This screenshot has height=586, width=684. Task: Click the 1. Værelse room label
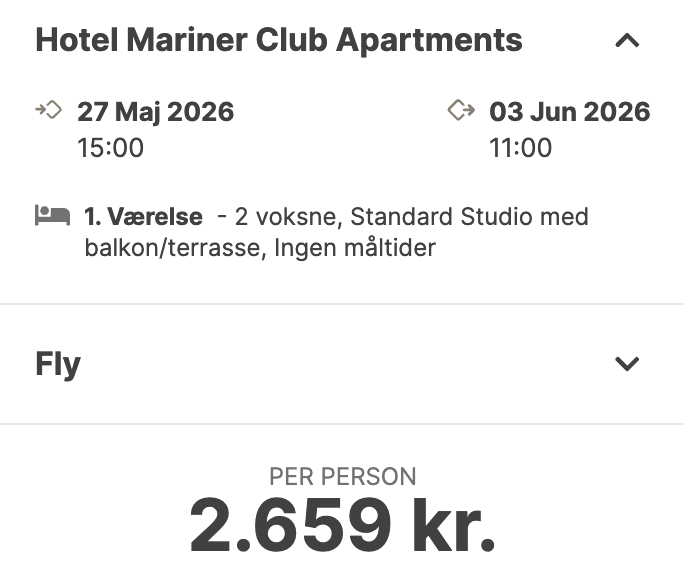143,216
